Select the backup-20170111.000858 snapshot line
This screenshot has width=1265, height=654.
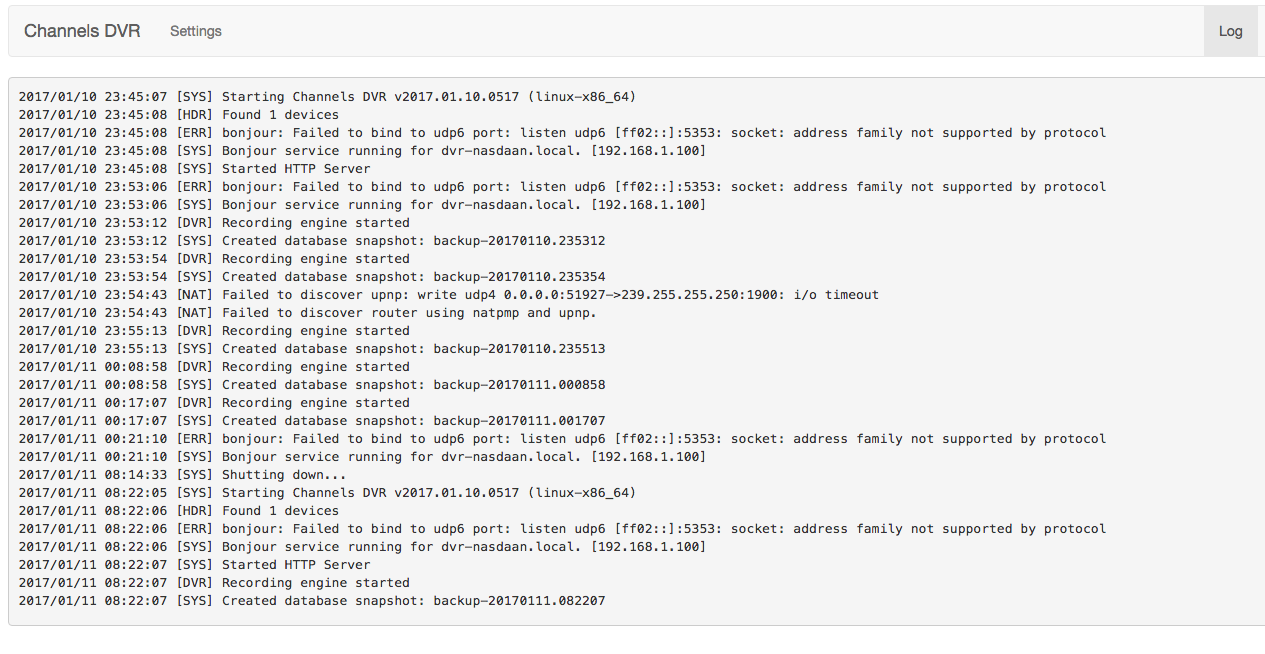pos(312,385)
